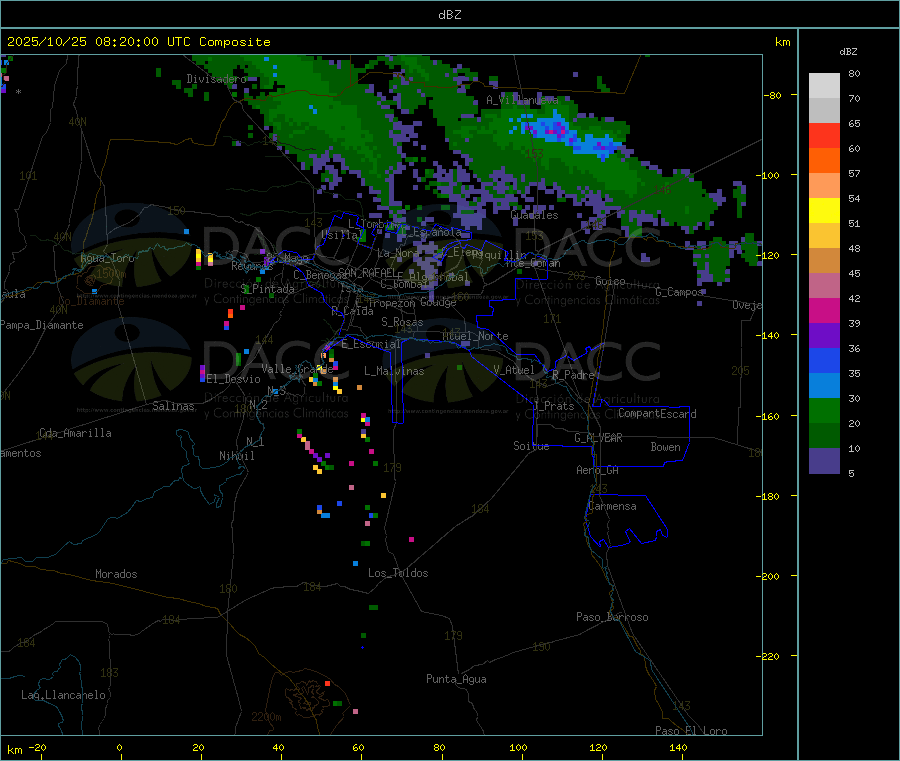
Task: Click the CompantEscard label
Action: (657, 414)
